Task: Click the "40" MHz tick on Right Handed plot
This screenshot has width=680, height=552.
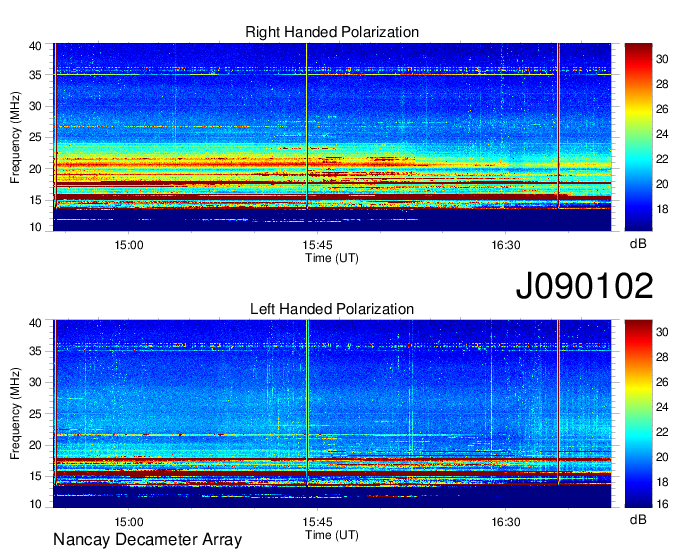Action: 35,46
